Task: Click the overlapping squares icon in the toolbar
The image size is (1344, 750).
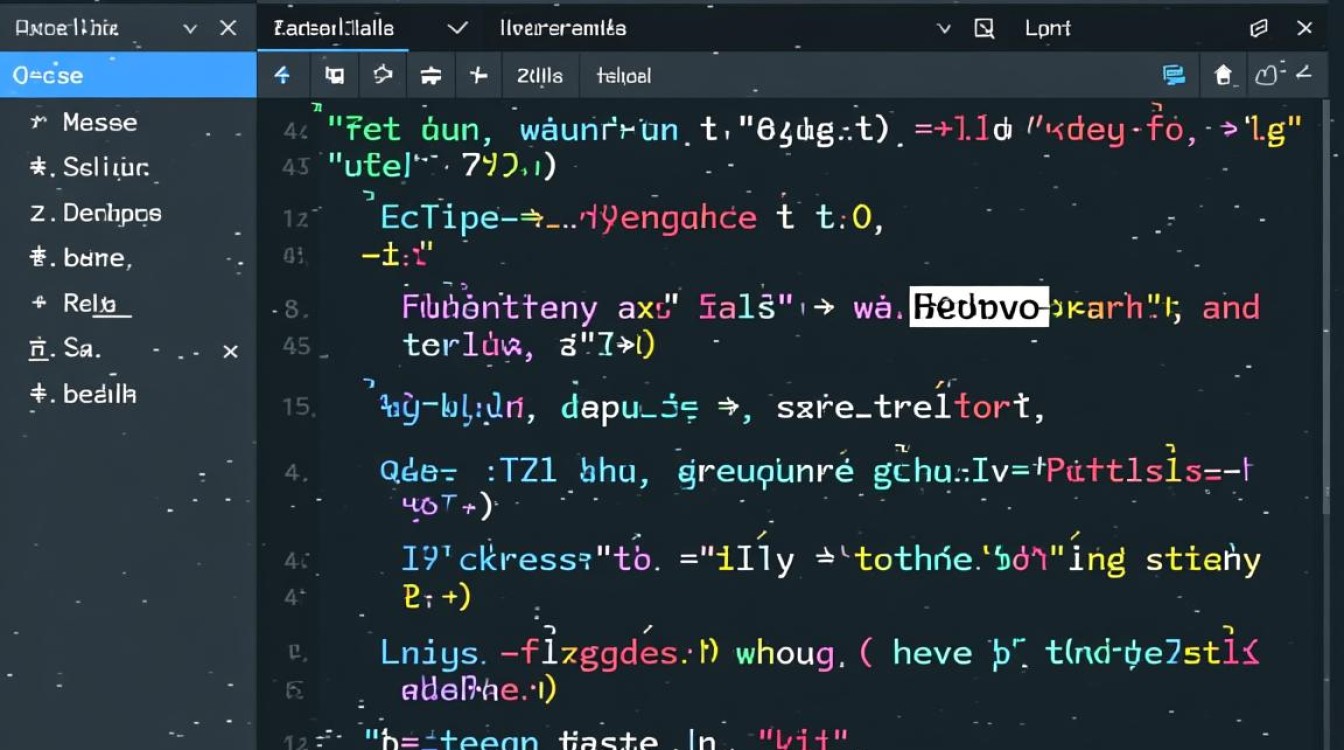Action: (334, 75)
